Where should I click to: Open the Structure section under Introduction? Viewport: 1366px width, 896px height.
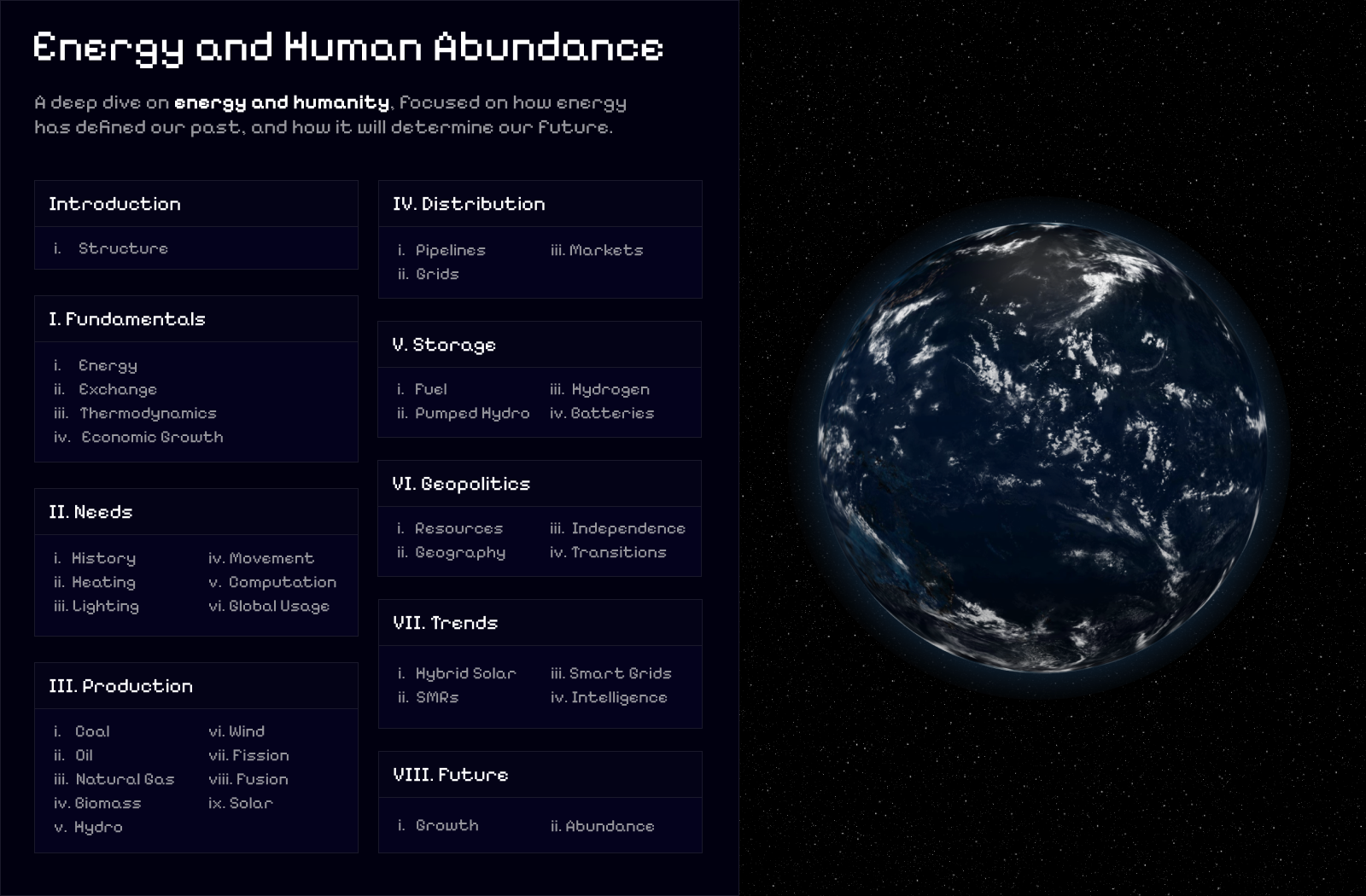[x=122, y=248]
